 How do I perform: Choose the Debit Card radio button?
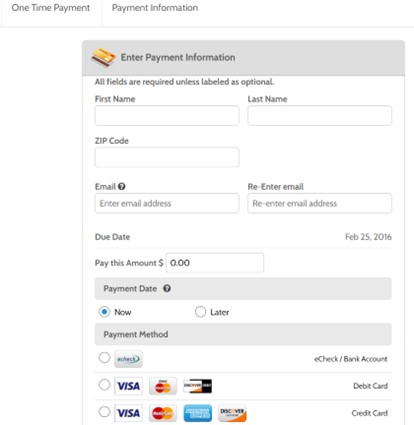point(104,385)
